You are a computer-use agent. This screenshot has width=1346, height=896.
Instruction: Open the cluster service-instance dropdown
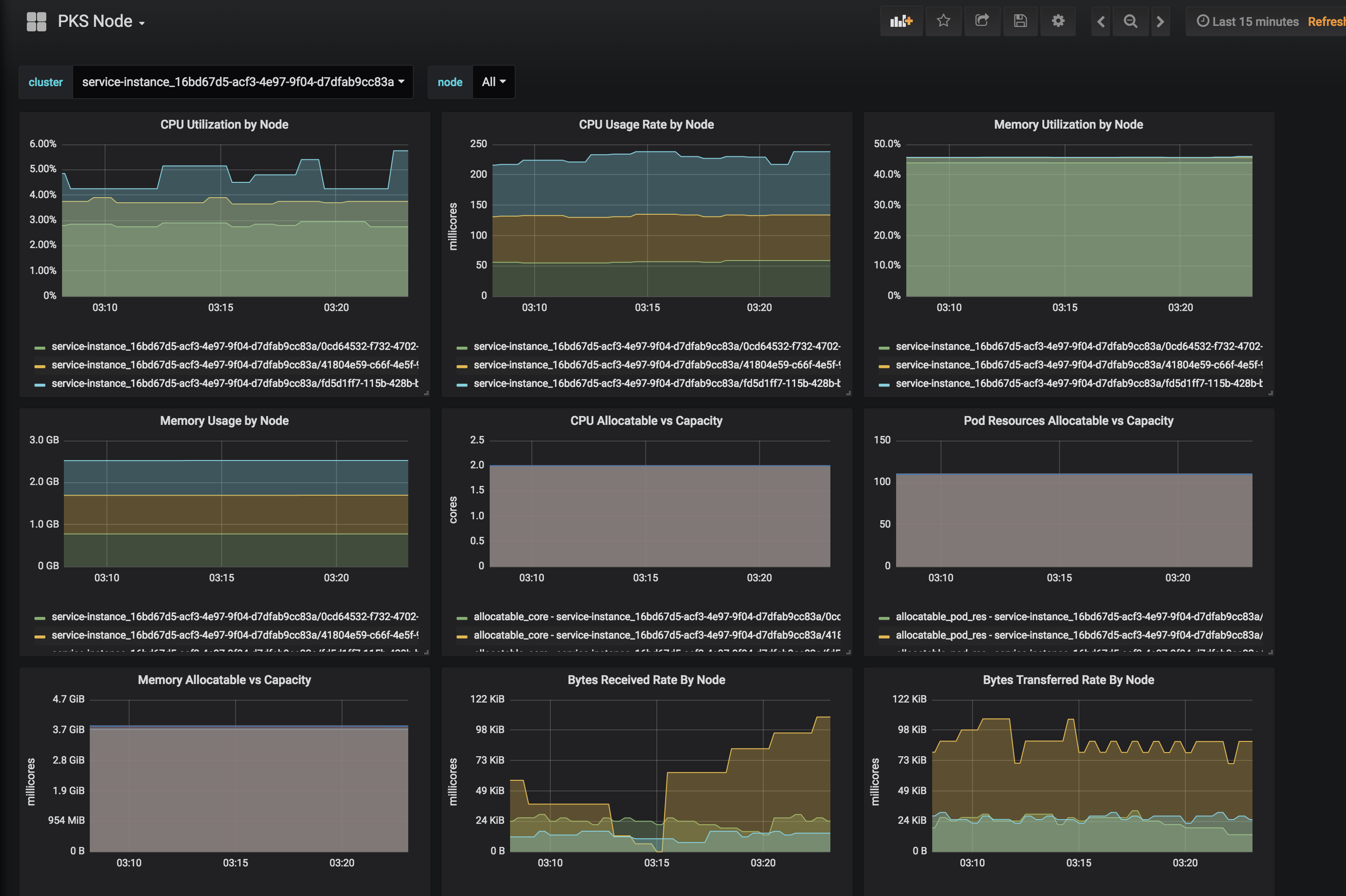coord(243,82)
